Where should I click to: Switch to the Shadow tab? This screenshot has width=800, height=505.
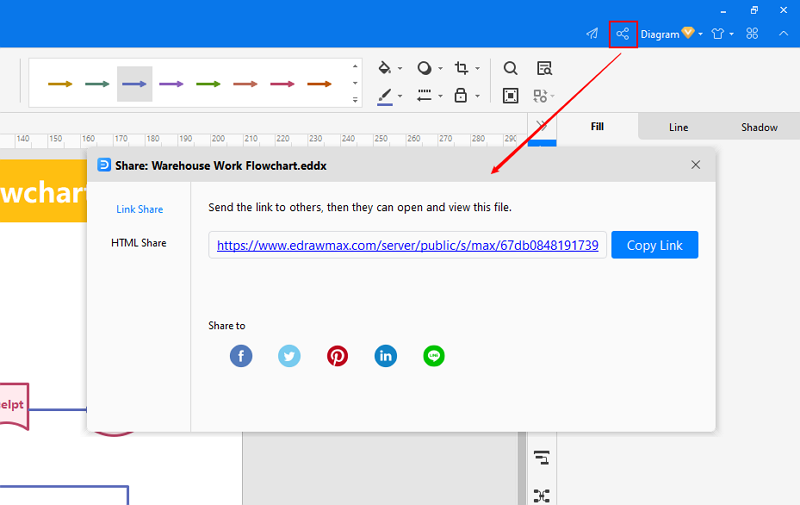759,127
